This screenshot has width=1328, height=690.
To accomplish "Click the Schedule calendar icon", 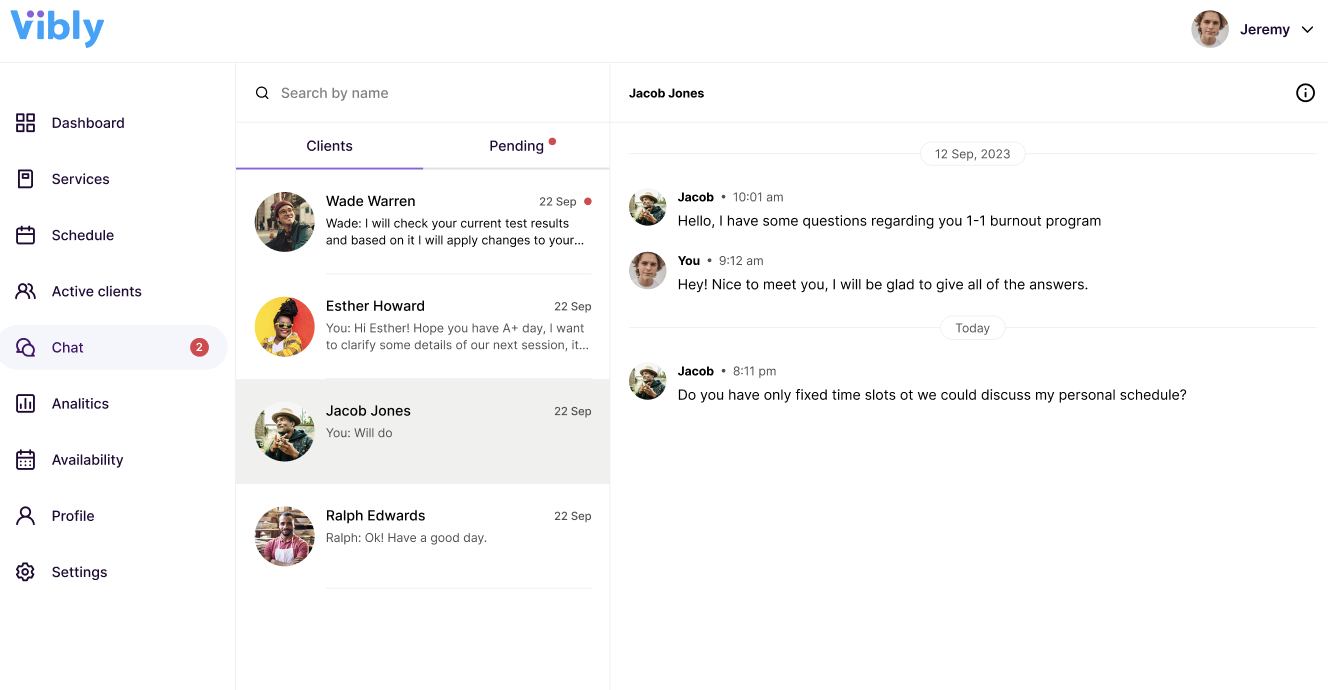I will point(26,235).
